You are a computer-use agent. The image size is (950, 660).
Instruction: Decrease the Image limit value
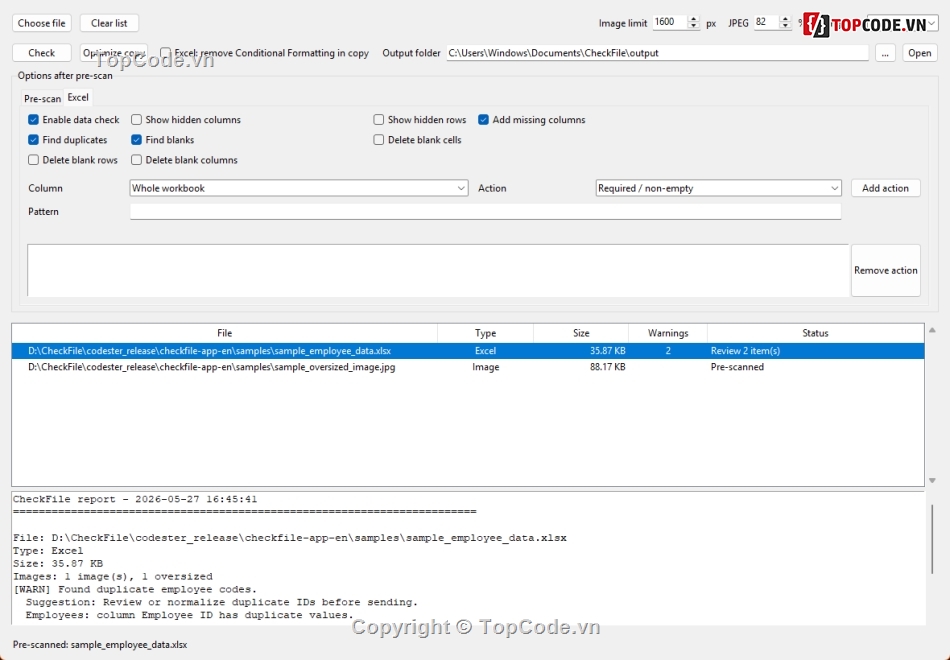pyautogui.click(x=694, y=26)
